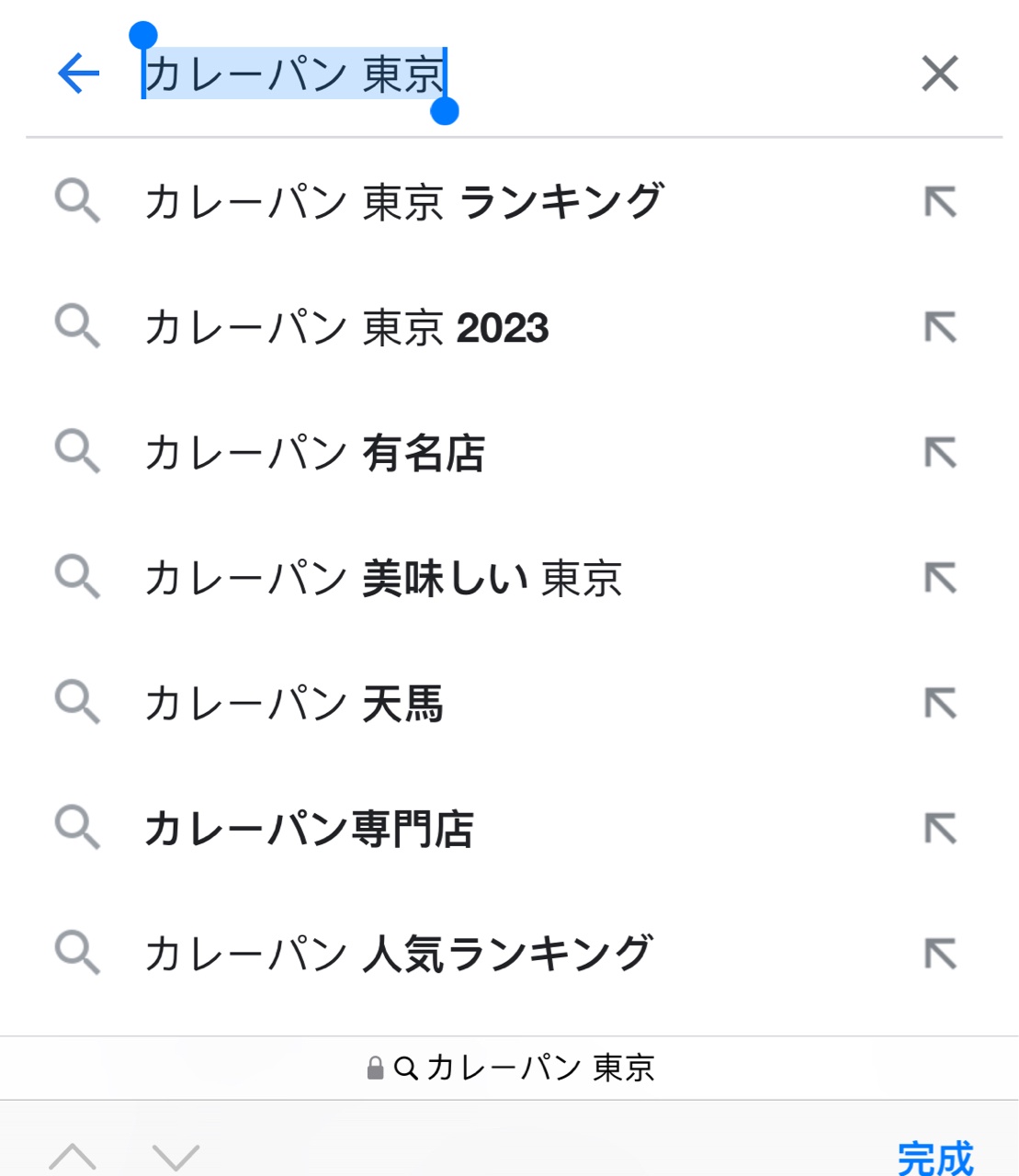Tap the blue back arrow
Image resolution: width=1019 pixels, height=1176 pixels.
(x=78, y=73)
